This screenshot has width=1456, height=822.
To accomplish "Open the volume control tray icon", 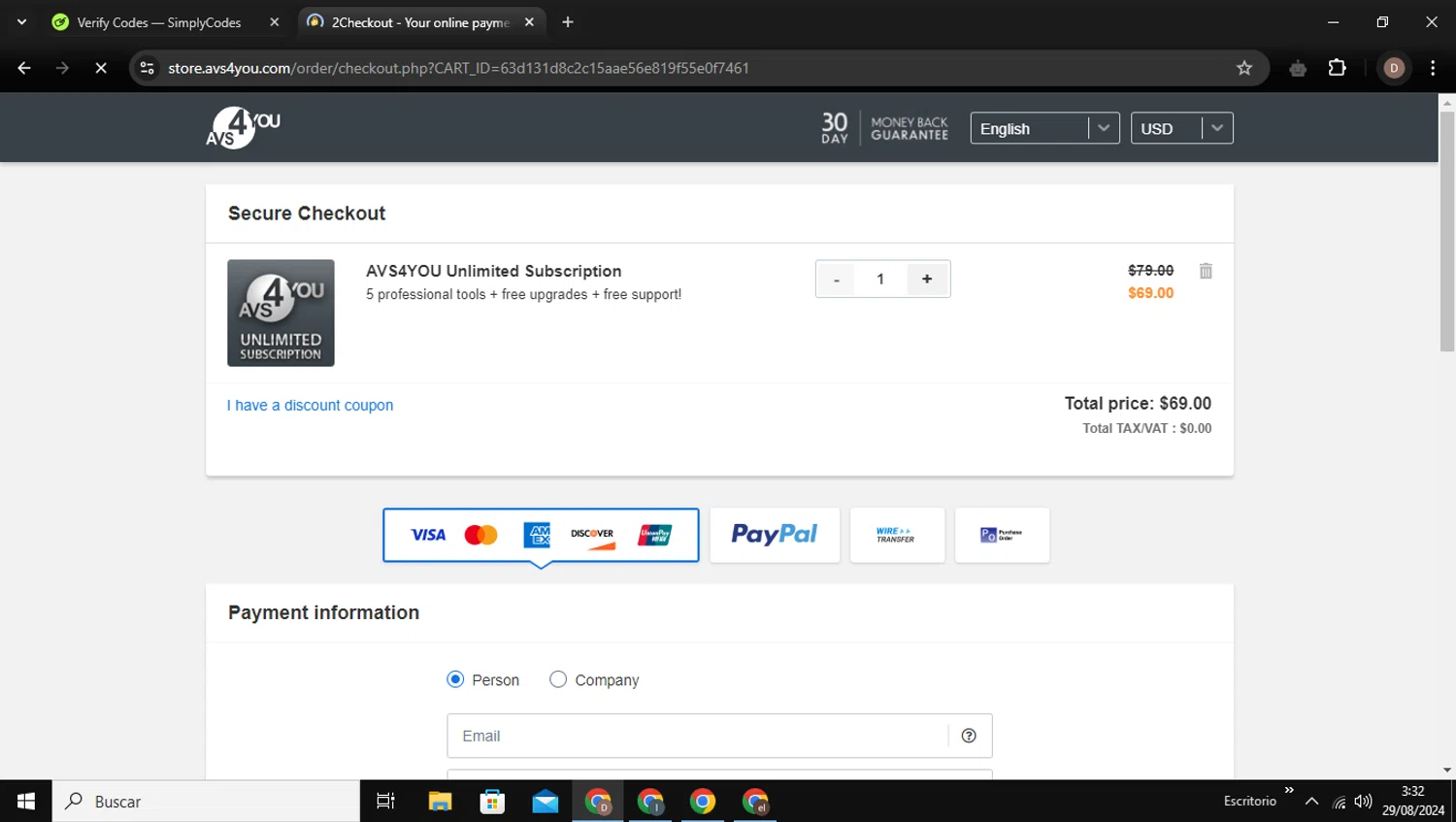I will click(x=1363, y=802).
